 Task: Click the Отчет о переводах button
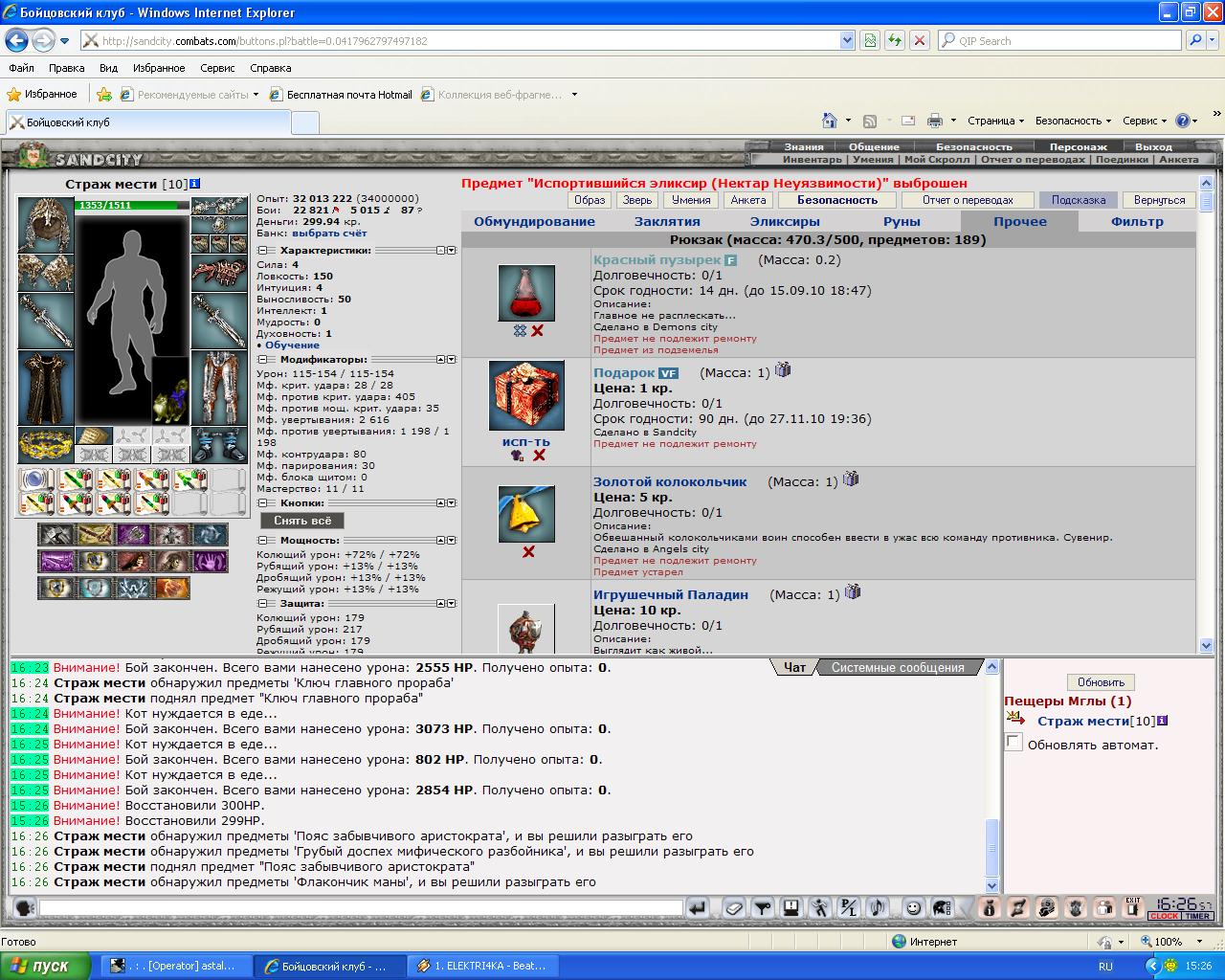[968, 200]
